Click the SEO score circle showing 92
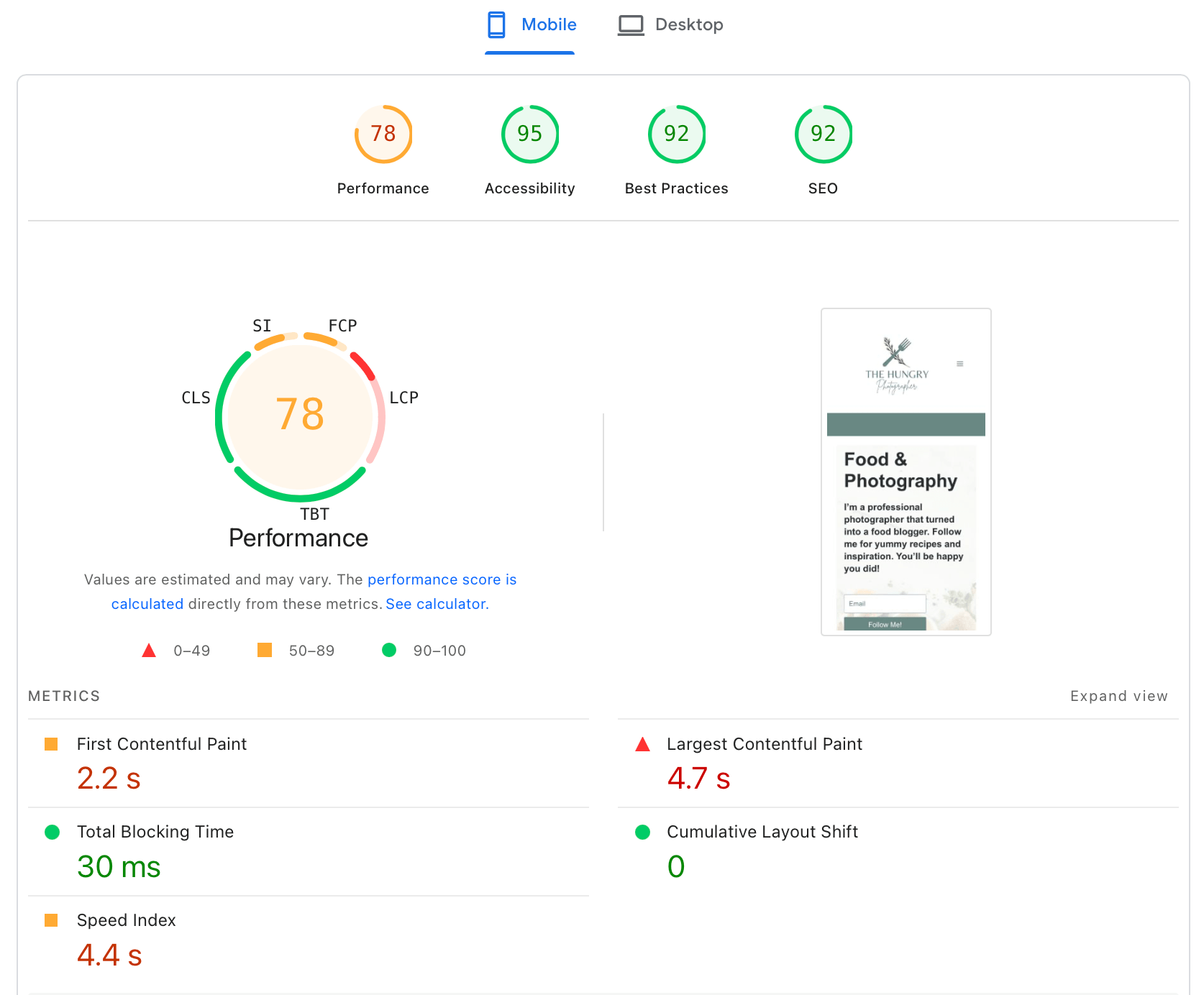The height and width of the screenshot is (995, 1204). click(823, 134)
